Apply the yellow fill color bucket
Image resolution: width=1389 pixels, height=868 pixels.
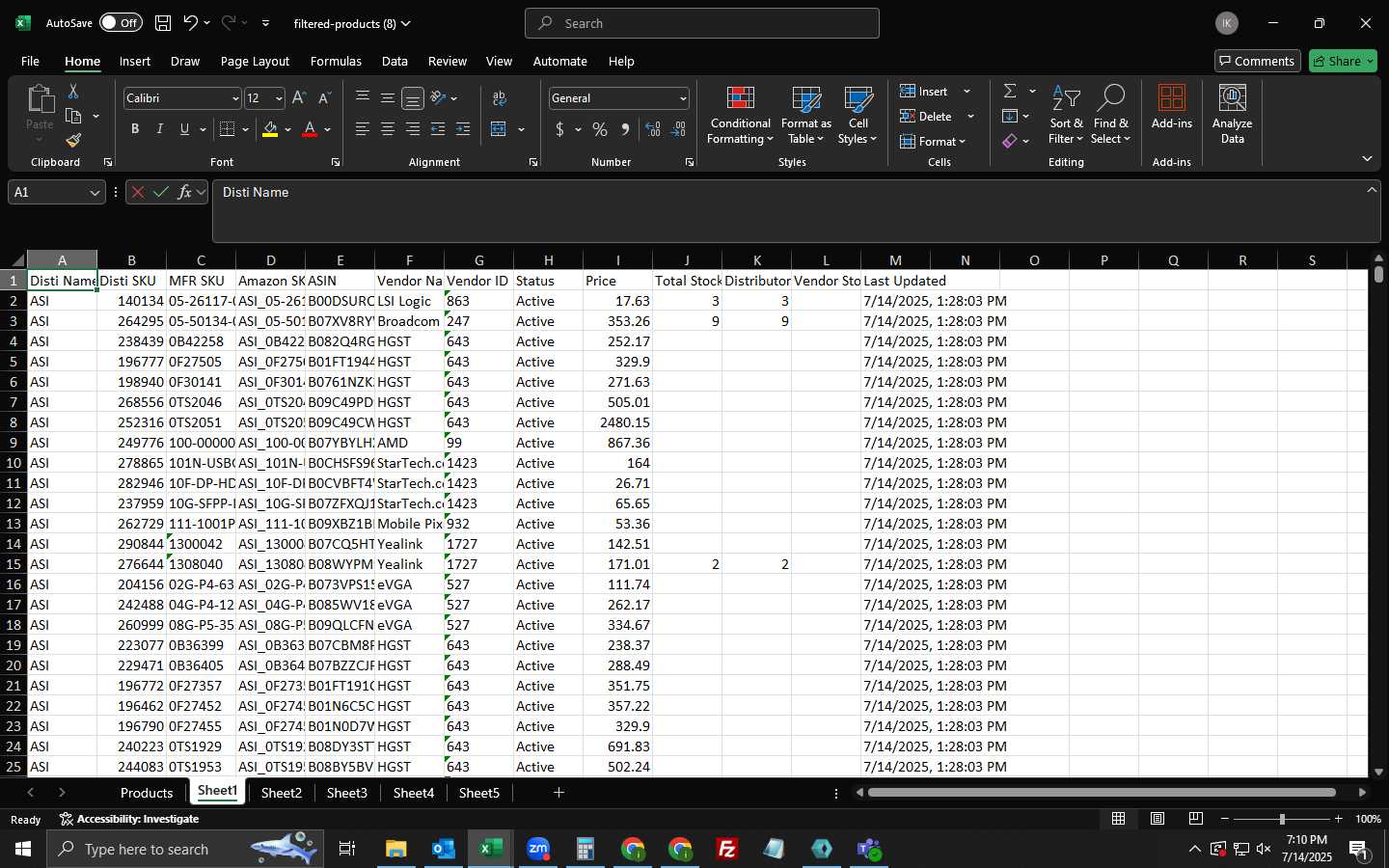coord(270,129)
